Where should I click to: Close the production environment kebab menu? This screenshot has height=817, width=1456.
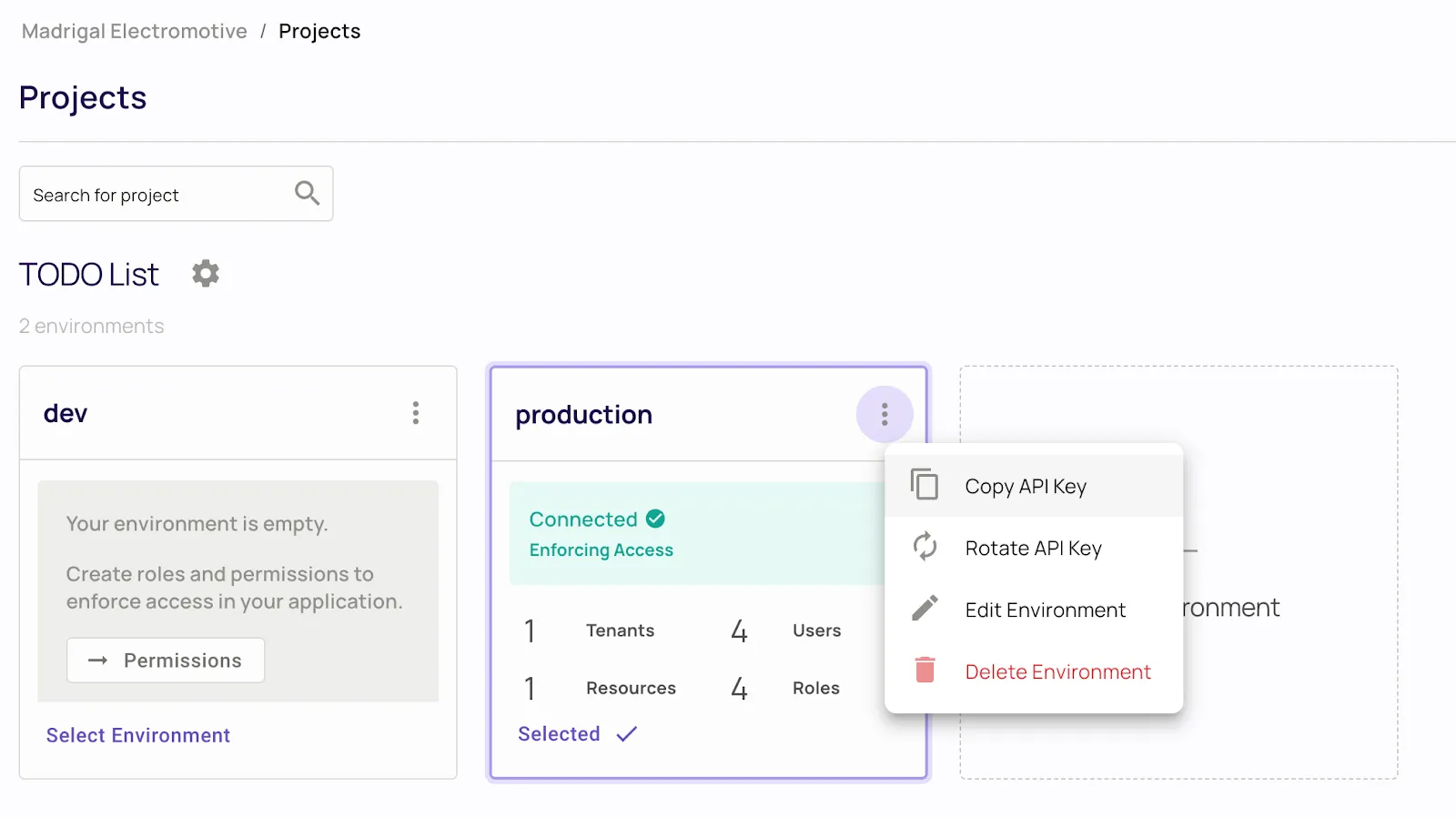884,415
